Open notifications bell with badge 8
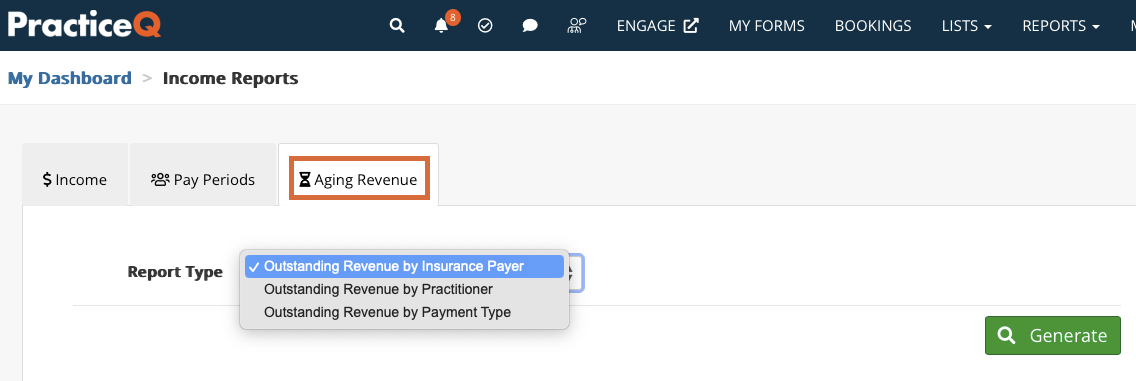This screenshot has width=1136, height=381. [441, 26]
